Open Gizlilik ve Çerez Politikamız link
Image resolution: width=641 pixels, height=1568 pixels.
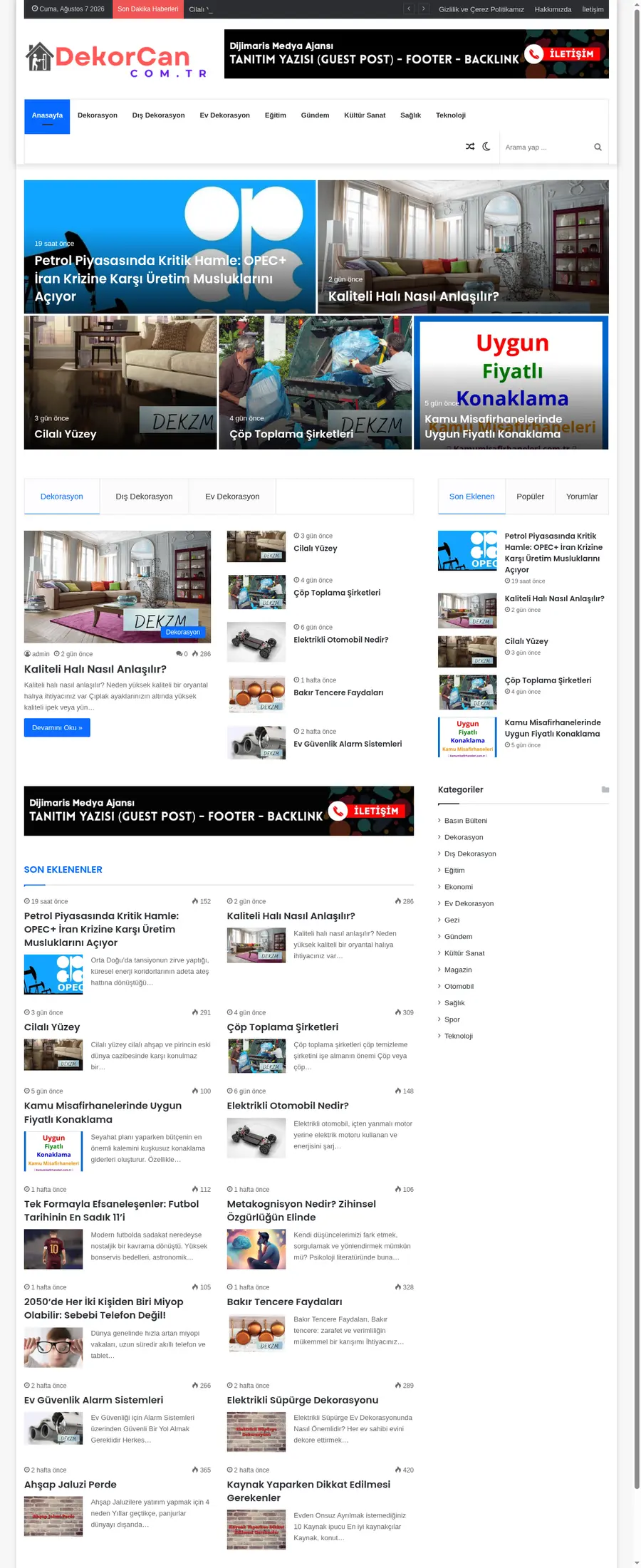pos(481,9)
